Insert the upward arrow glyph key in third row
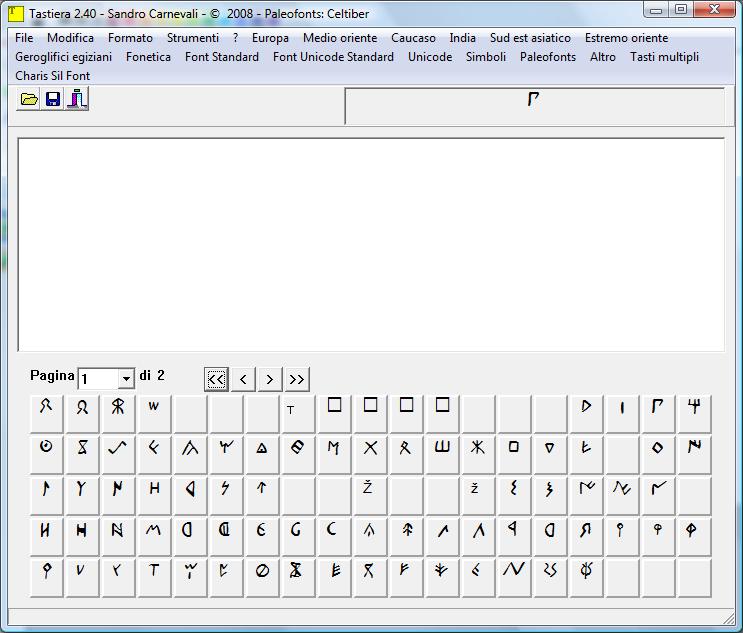The image size is (743, 633). (x=262, y=496)
